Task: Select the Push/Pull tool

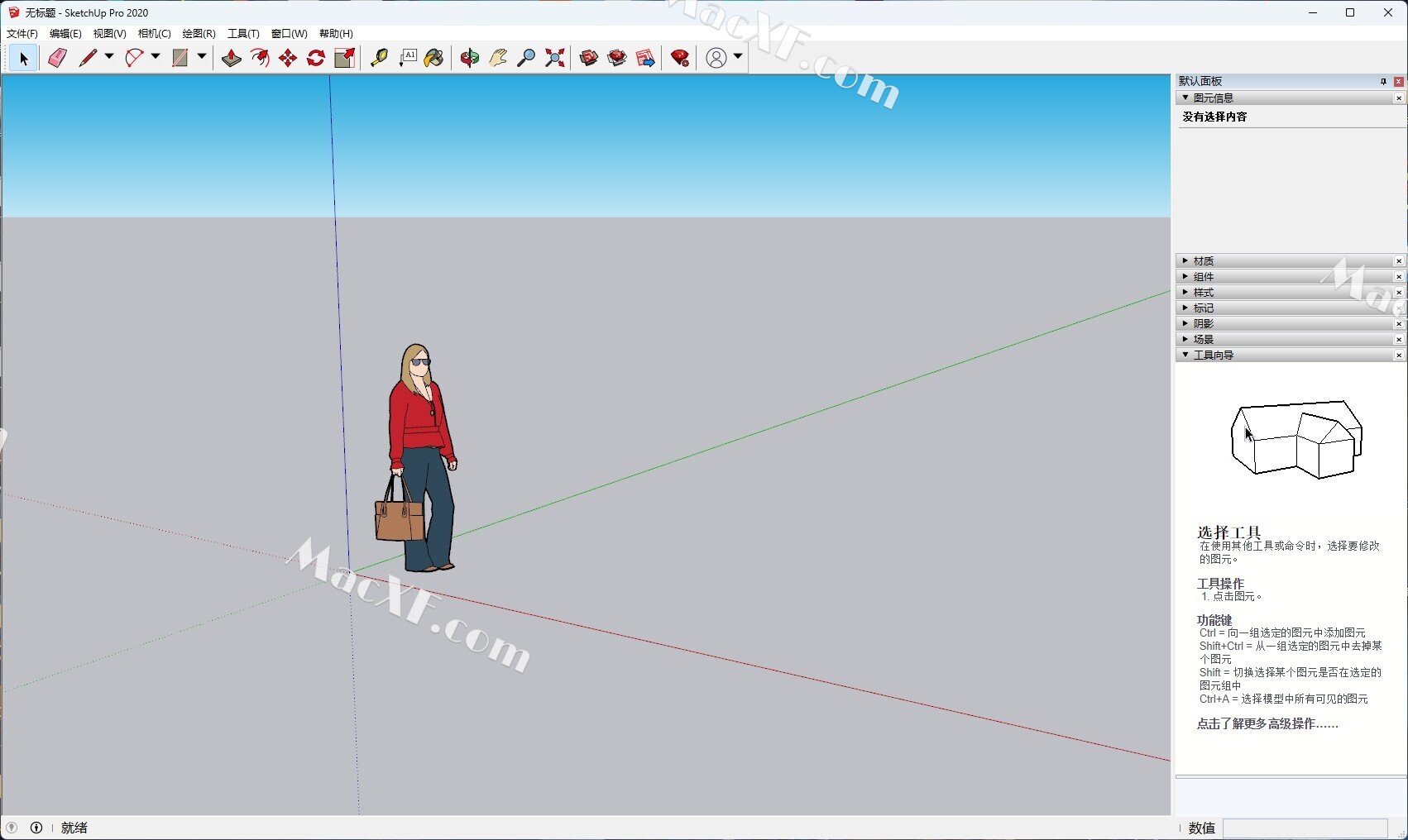Action: [x=232, y=58]
